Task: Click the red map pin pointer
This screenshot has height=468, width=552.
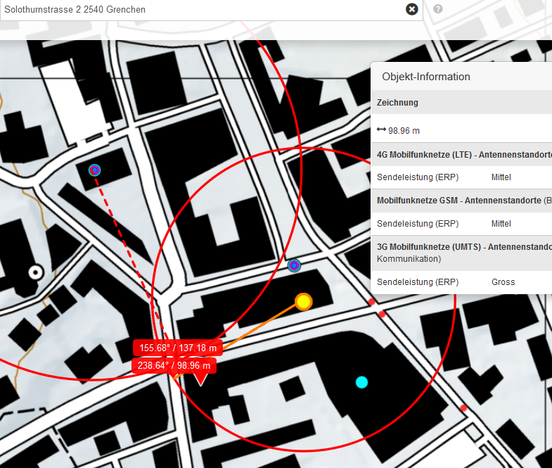Action: [x=201, y=380]
